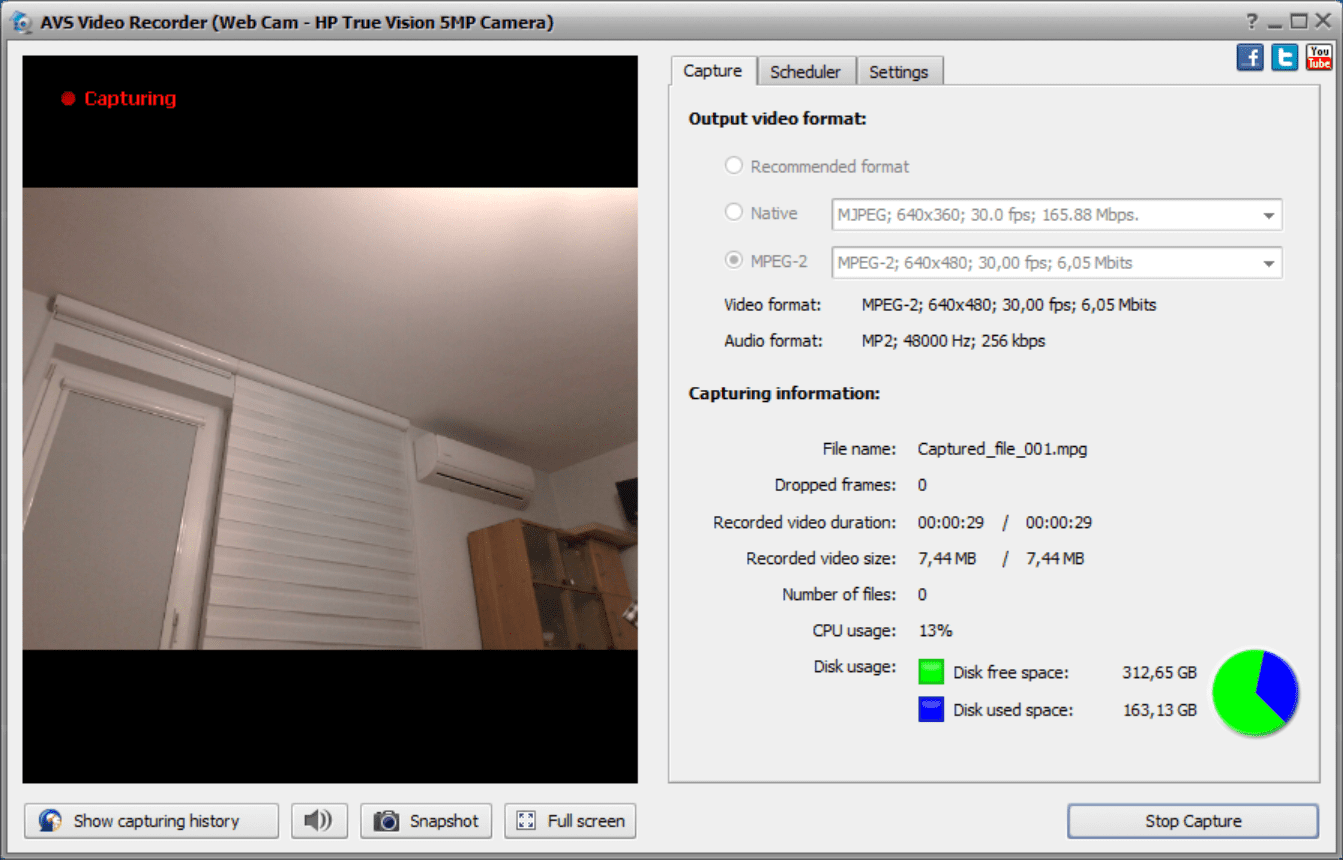Switch to the Capture tab
The width and height of the screenshot is (1343, 860).
(x=713, y=71)
